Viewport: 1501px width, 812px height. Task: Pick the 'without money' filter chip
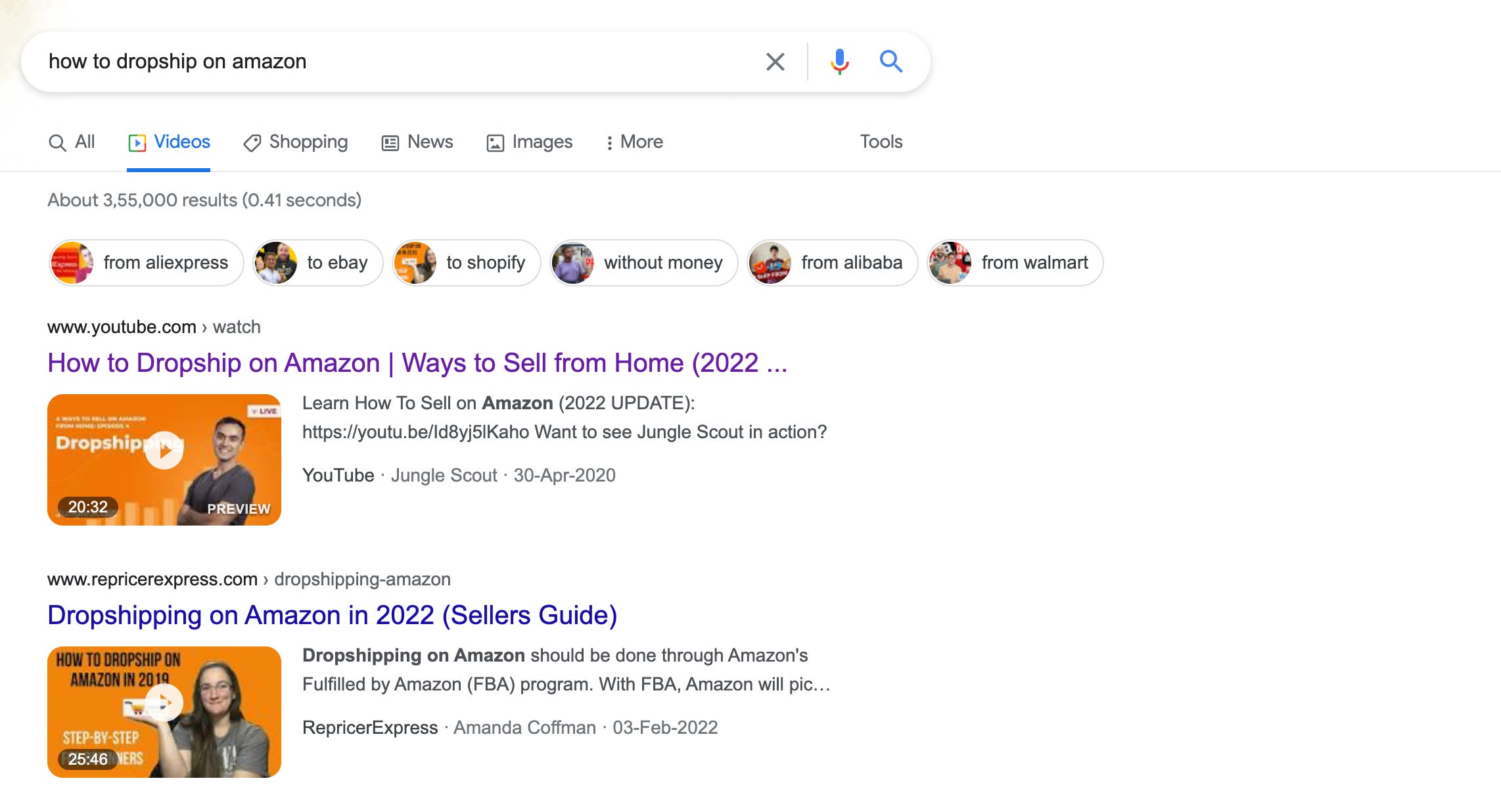pos(643,263)
